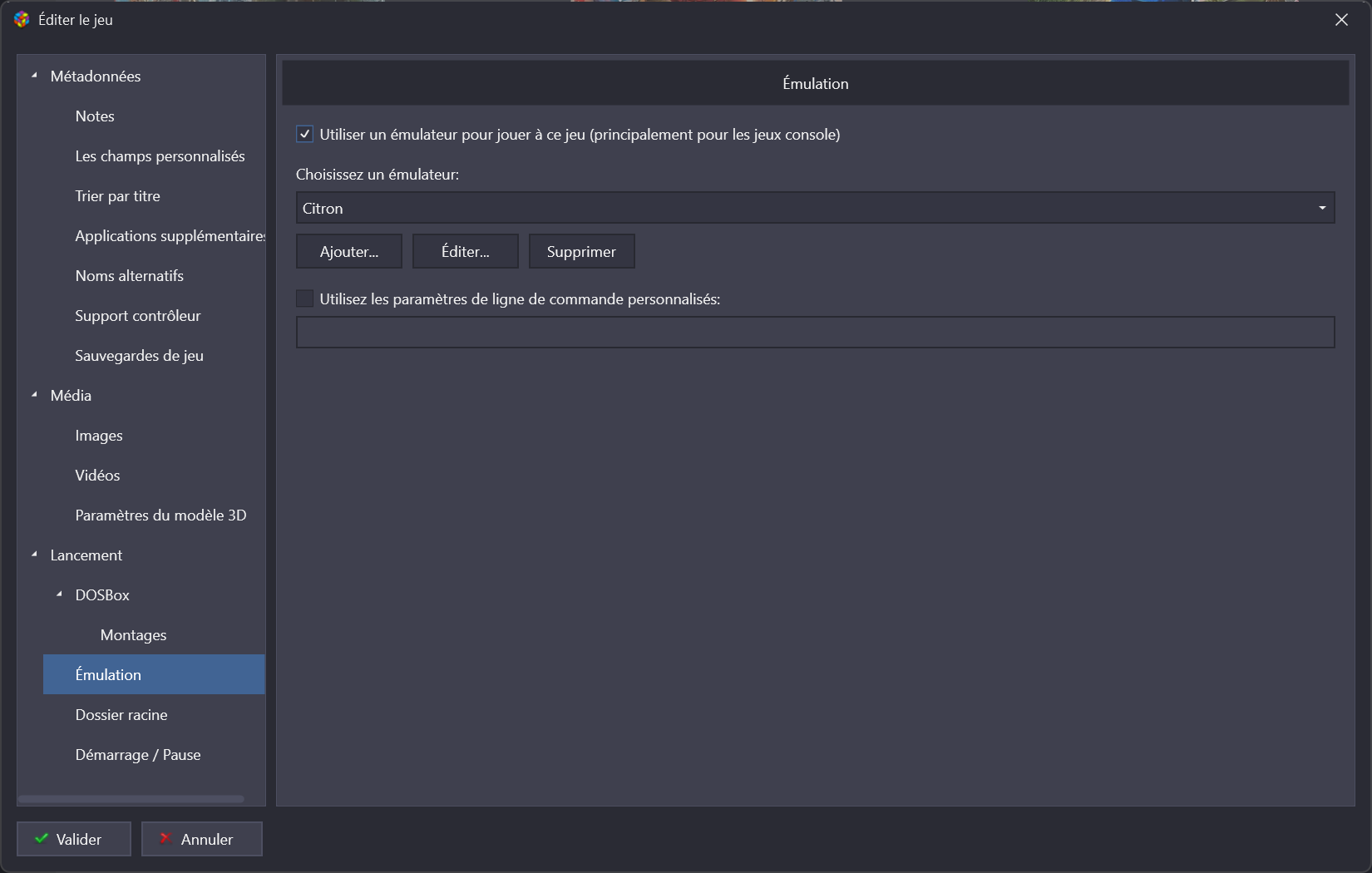Confirm changes with the Valider button
Image resolution: width=1372 pixels, height=873 pixels.
tap(74, 839)
